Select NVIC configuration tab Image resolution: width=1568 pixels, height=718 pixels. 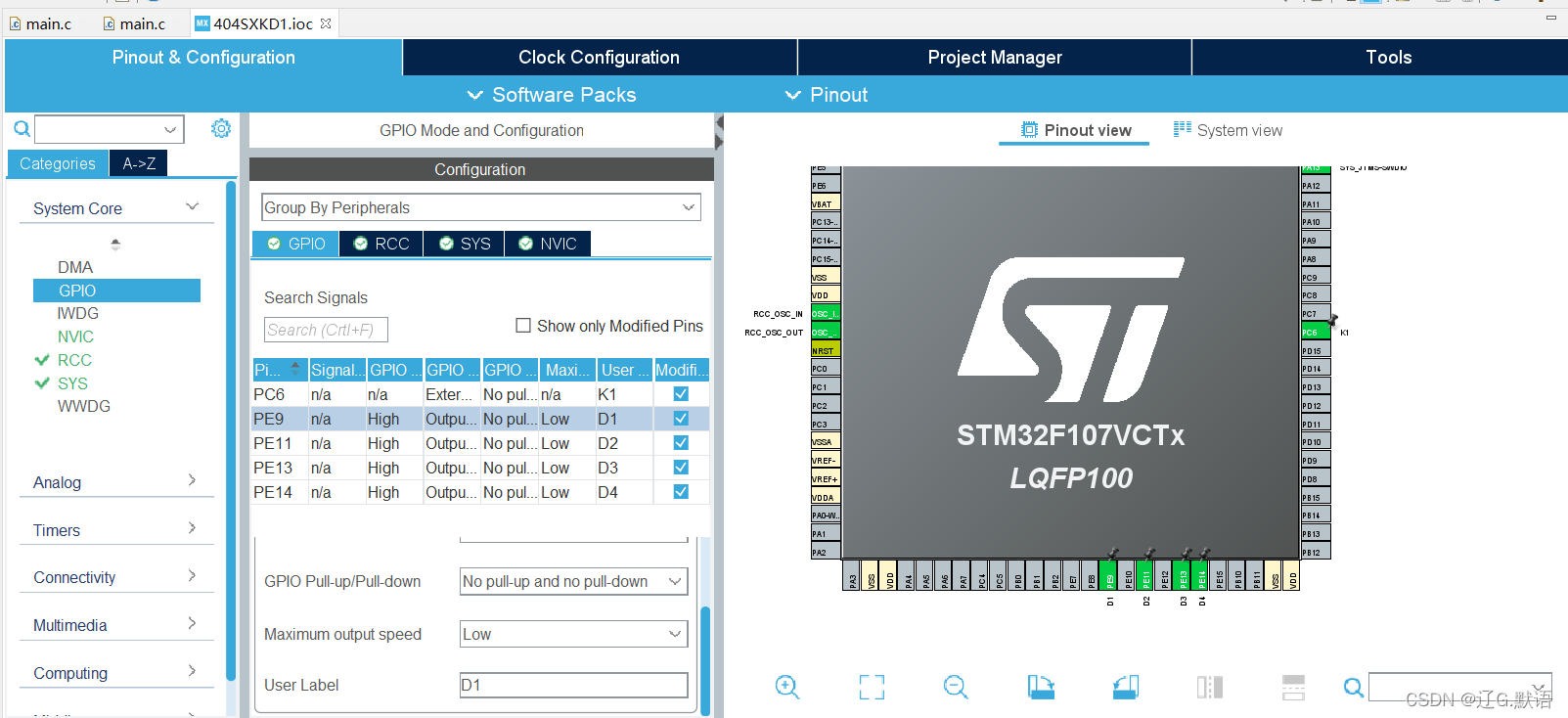[548, 244]
